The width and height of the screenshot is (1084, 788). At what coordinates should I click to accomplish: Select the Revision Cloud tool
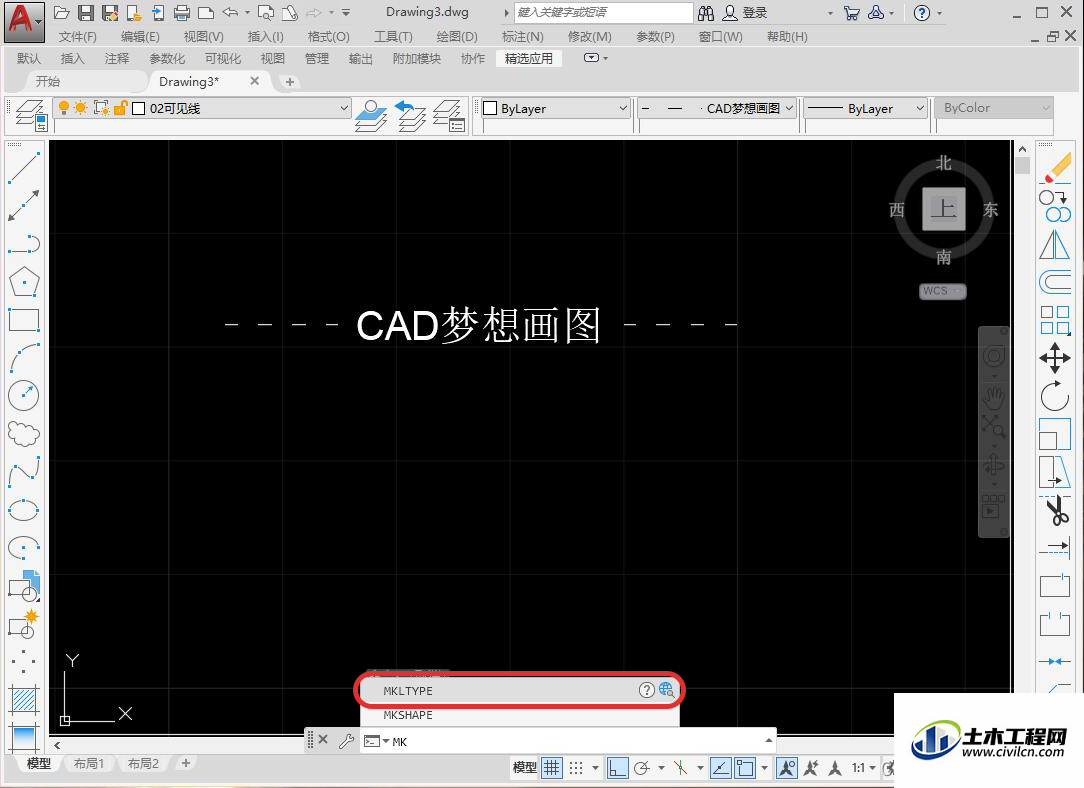[24, 434]
